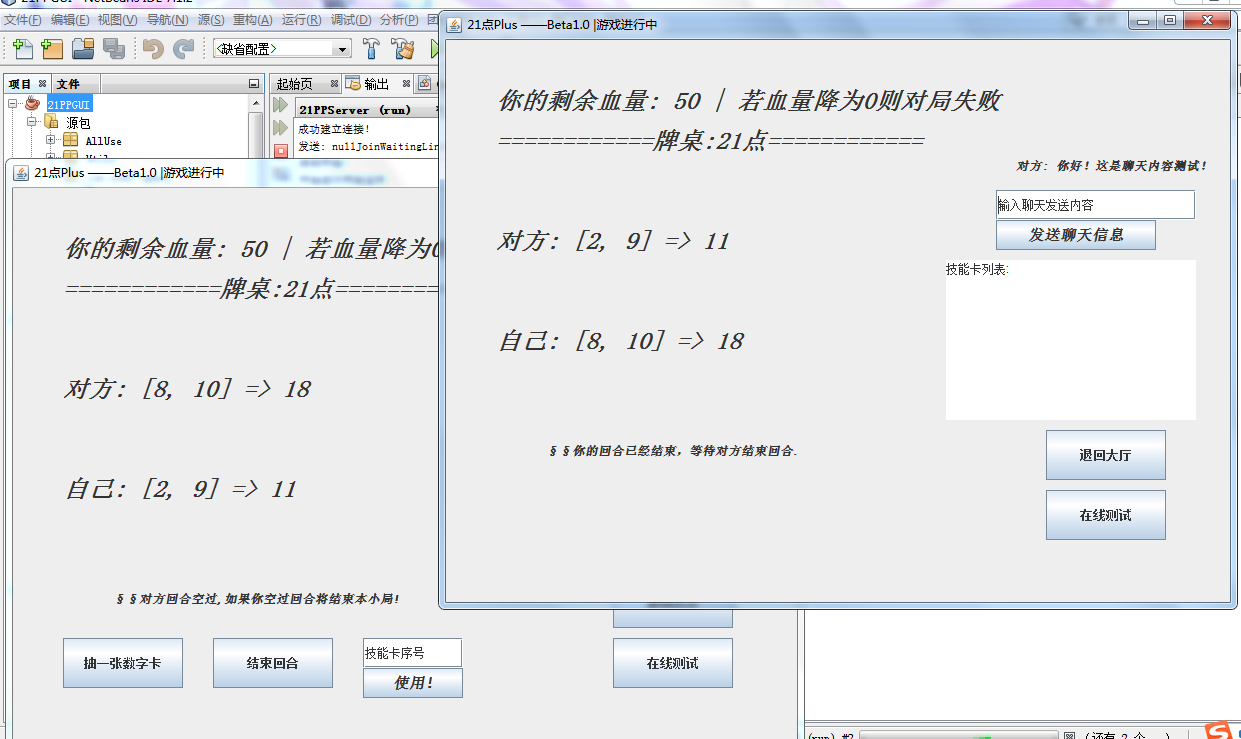This screenshot has height=739, width=1241.
Task: Select the 输出 tab
Action: (377, 84)
